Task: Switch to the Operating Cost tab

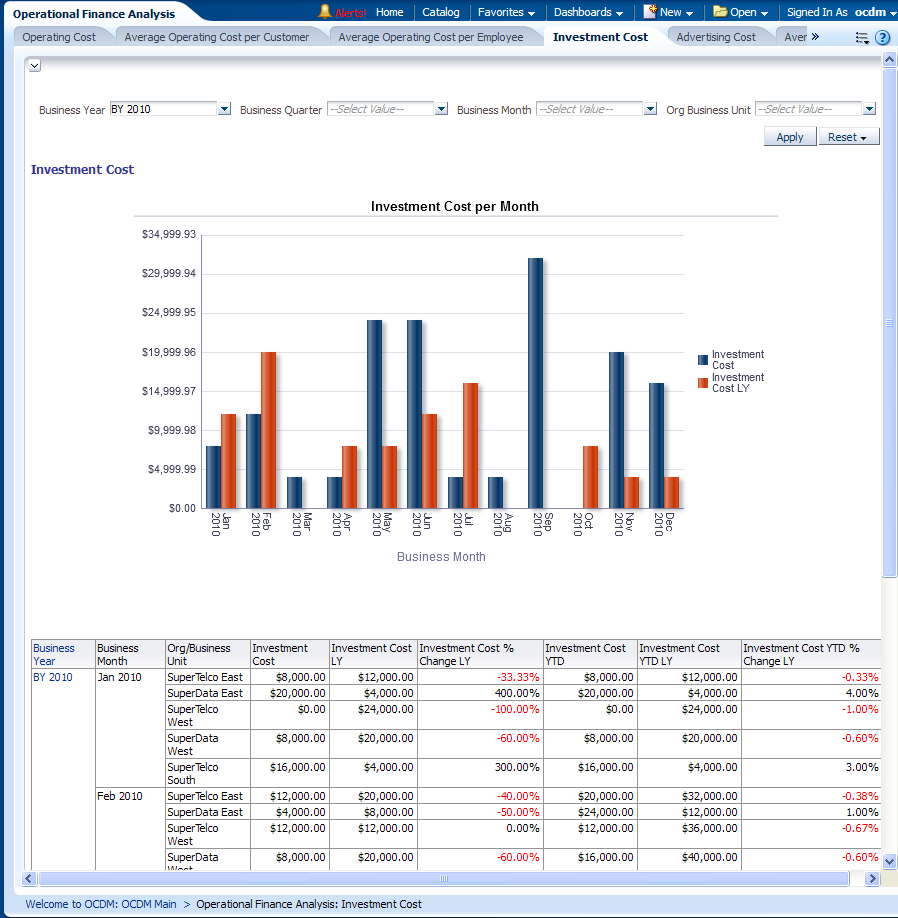Action: tap(59, 37)
